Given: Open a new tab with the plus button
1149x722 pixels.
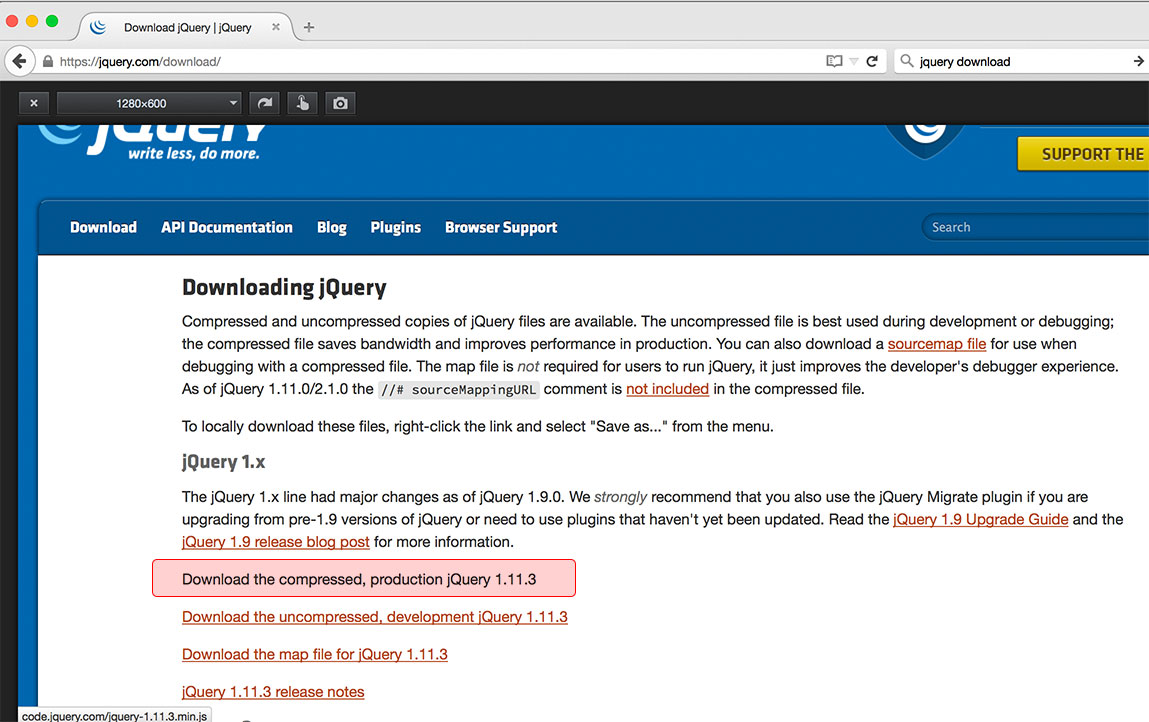Looking at the screenshot, I should click(309, 27).
